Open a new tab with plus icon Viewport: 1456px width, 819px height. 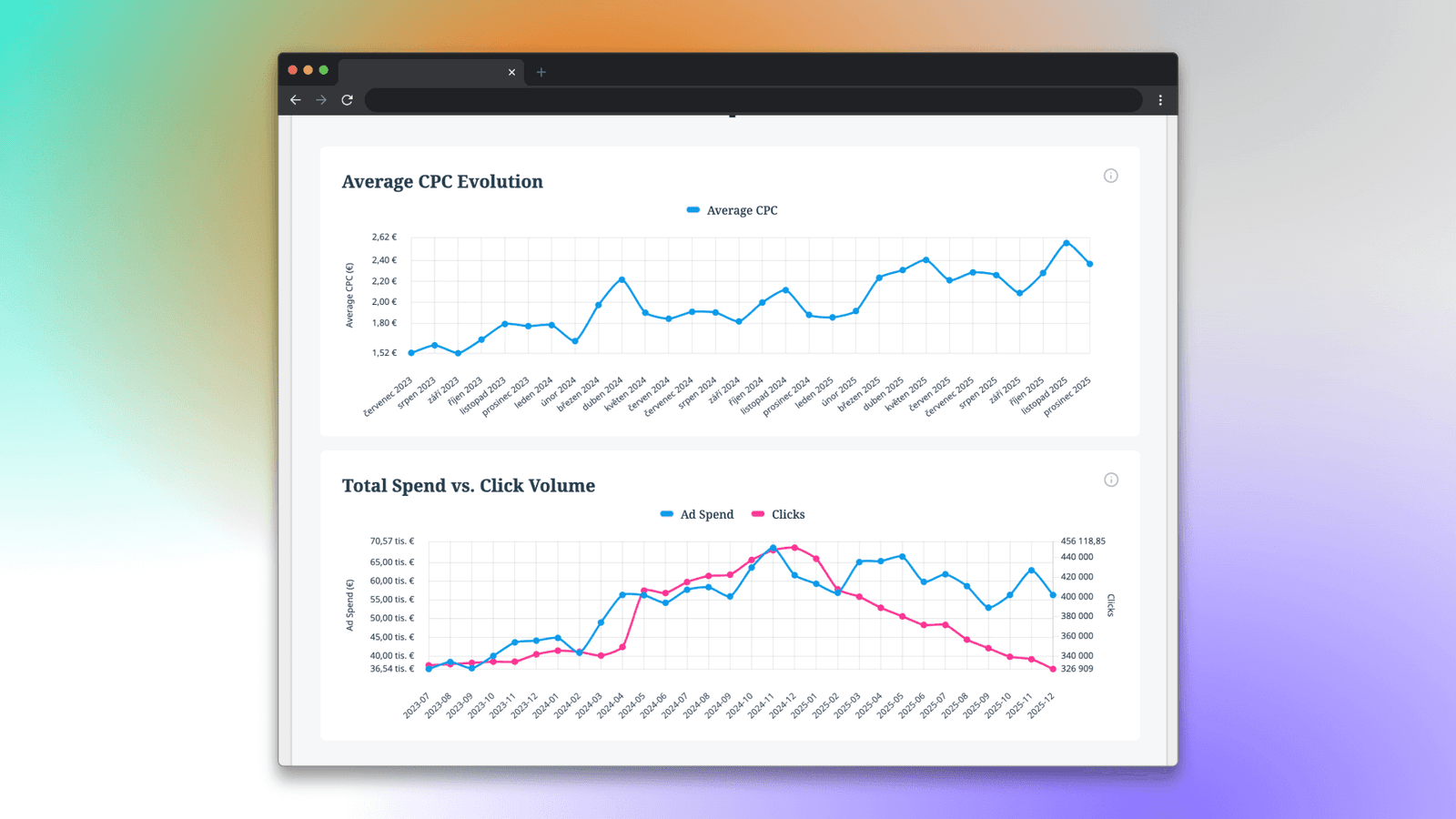tap(541, 72)
